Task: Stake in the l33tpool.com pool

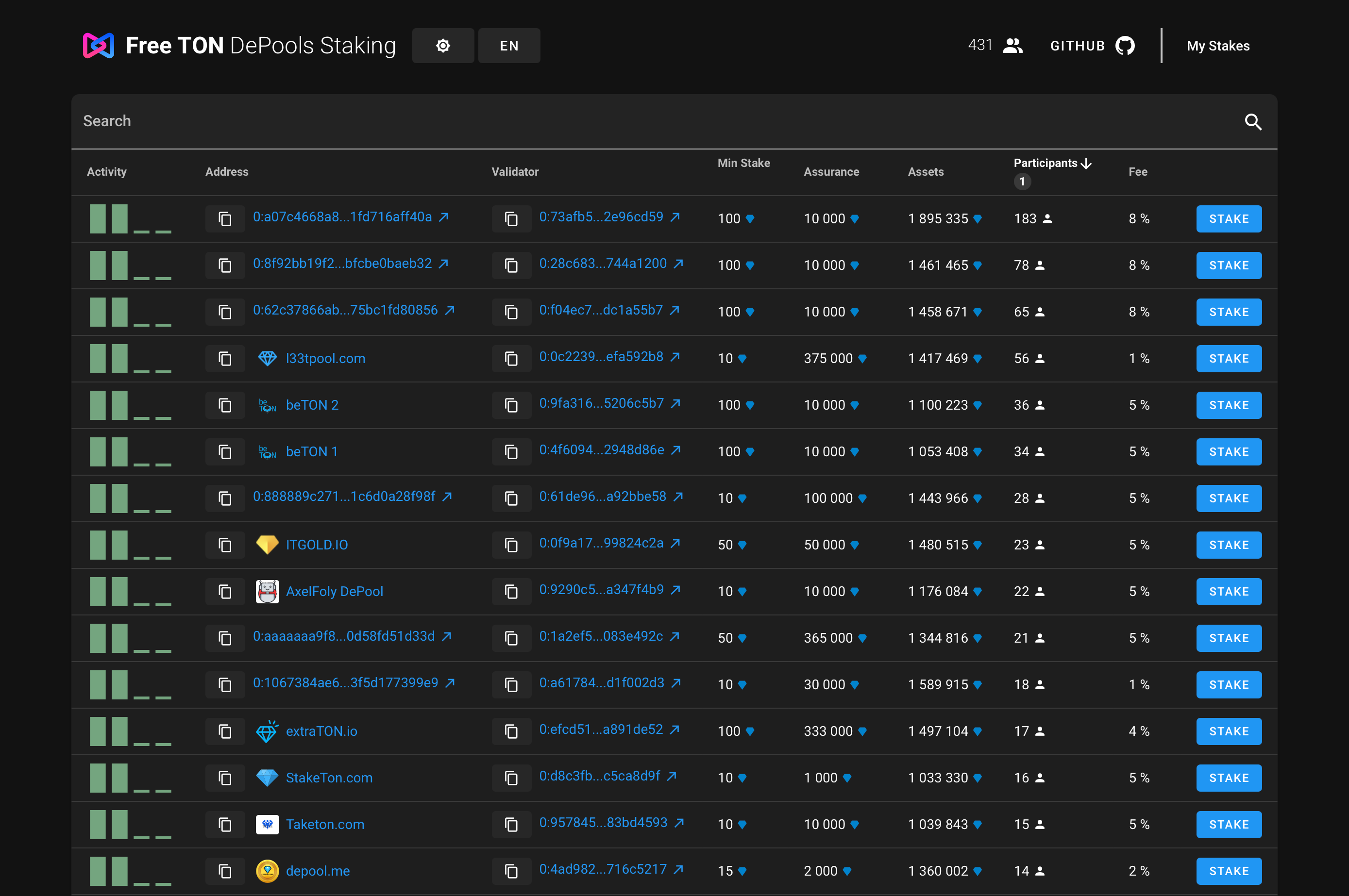Action: click(x=1229, y=359)
